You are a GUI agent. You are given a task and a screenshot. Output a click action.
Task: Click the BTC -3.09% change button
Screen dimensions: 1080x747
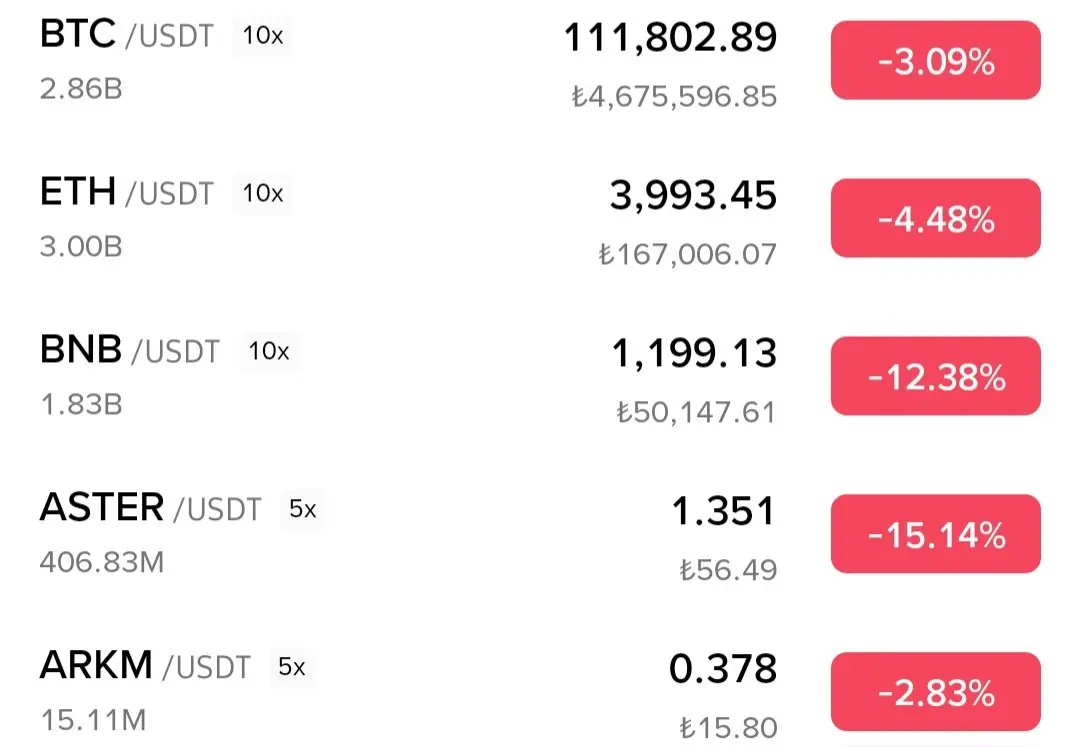(935, 62)
